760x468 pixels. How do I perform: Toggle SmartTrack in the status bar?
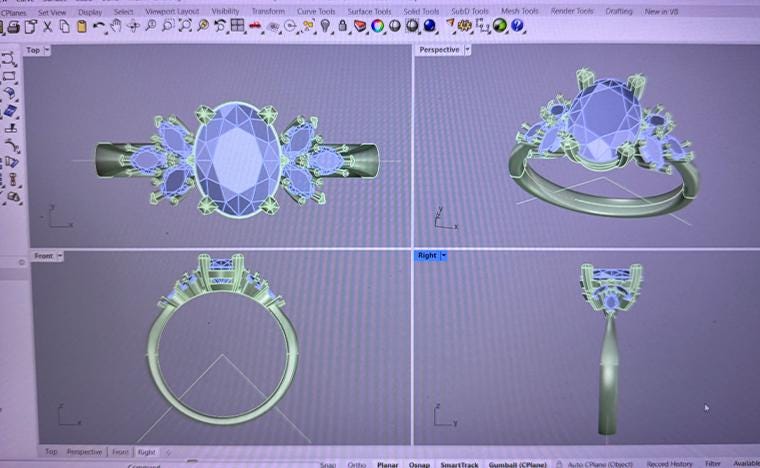[x=459, y=464]
